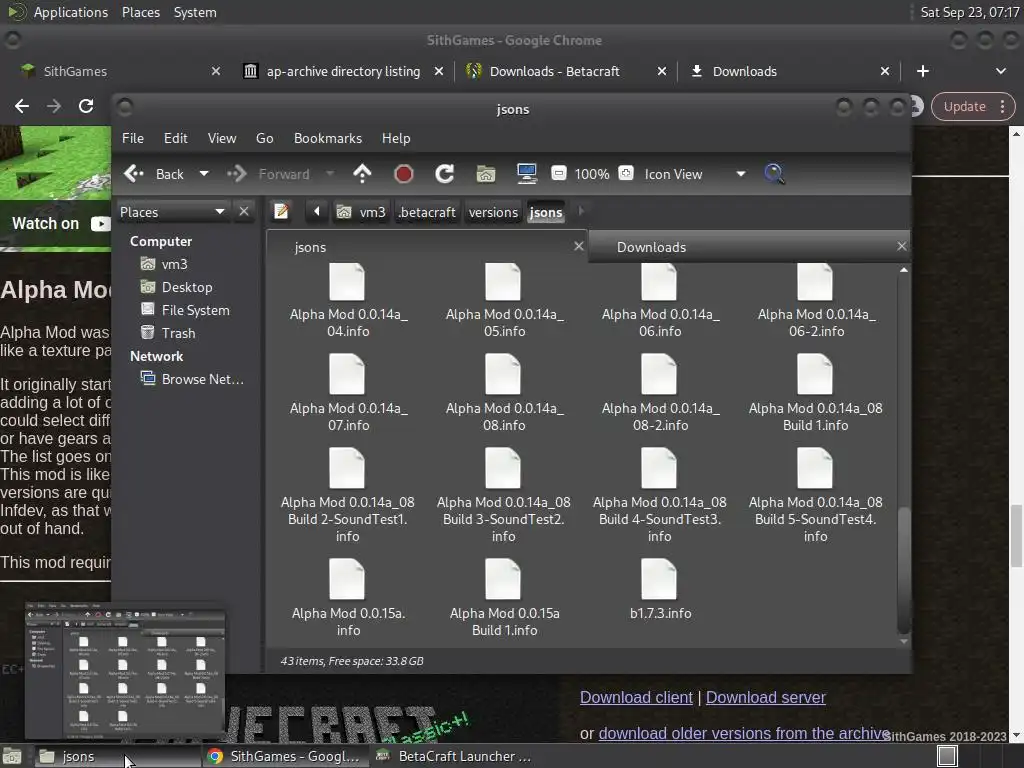
Task: Toggle the location text entry pencil icon
Action: 281,212
